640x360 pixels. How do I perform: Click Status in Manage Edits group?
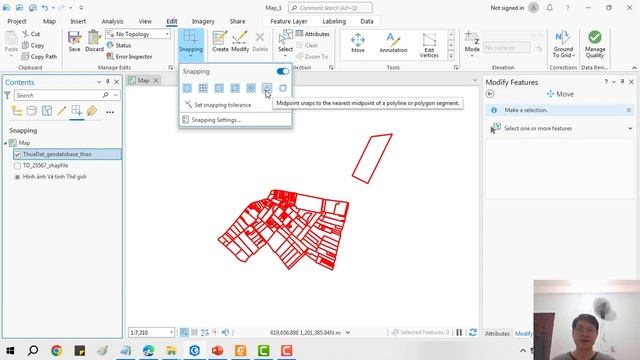119,45
